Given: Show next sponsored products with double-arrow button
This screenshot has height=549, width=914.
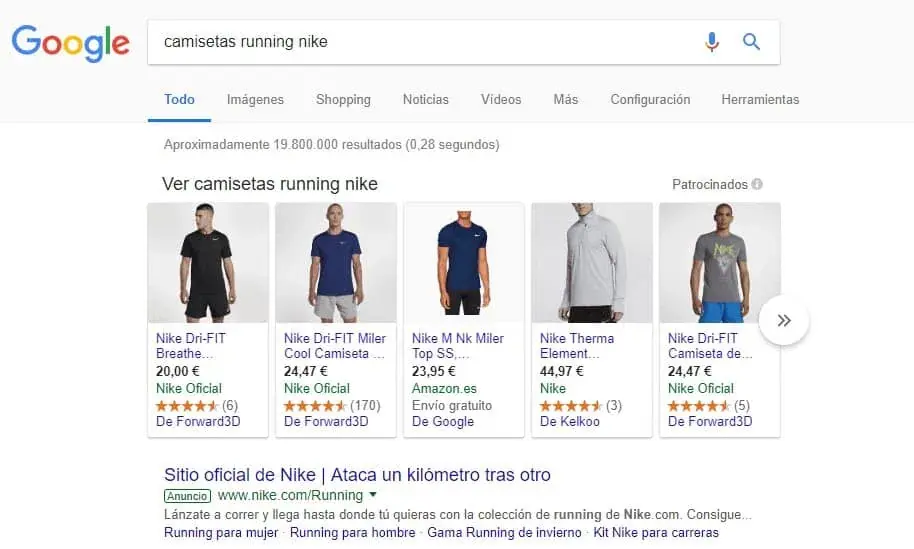Looking at the screenshot, I should tap(784, 321).
